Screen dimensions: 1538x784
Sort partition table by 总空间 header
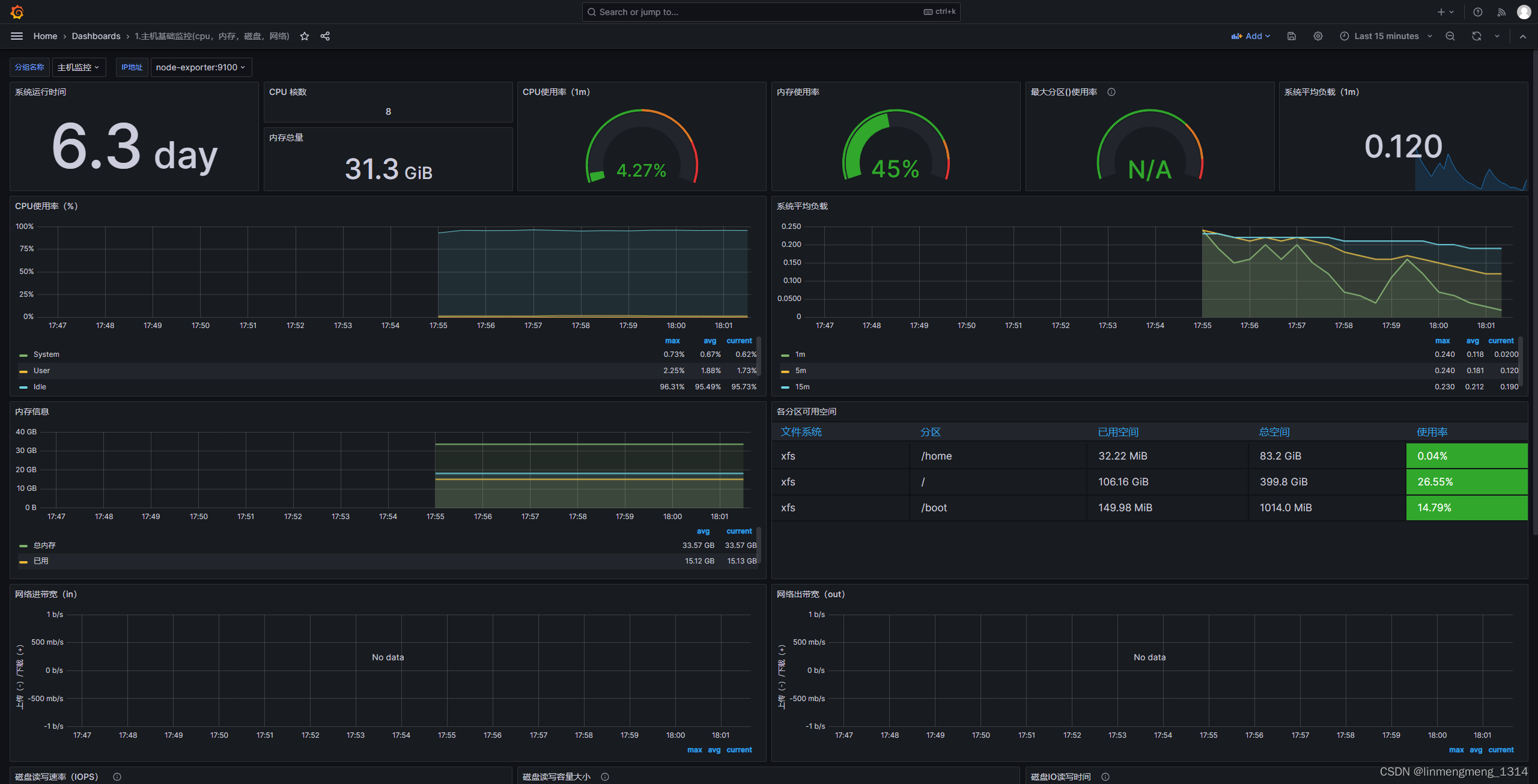(x=1274, y=432)
